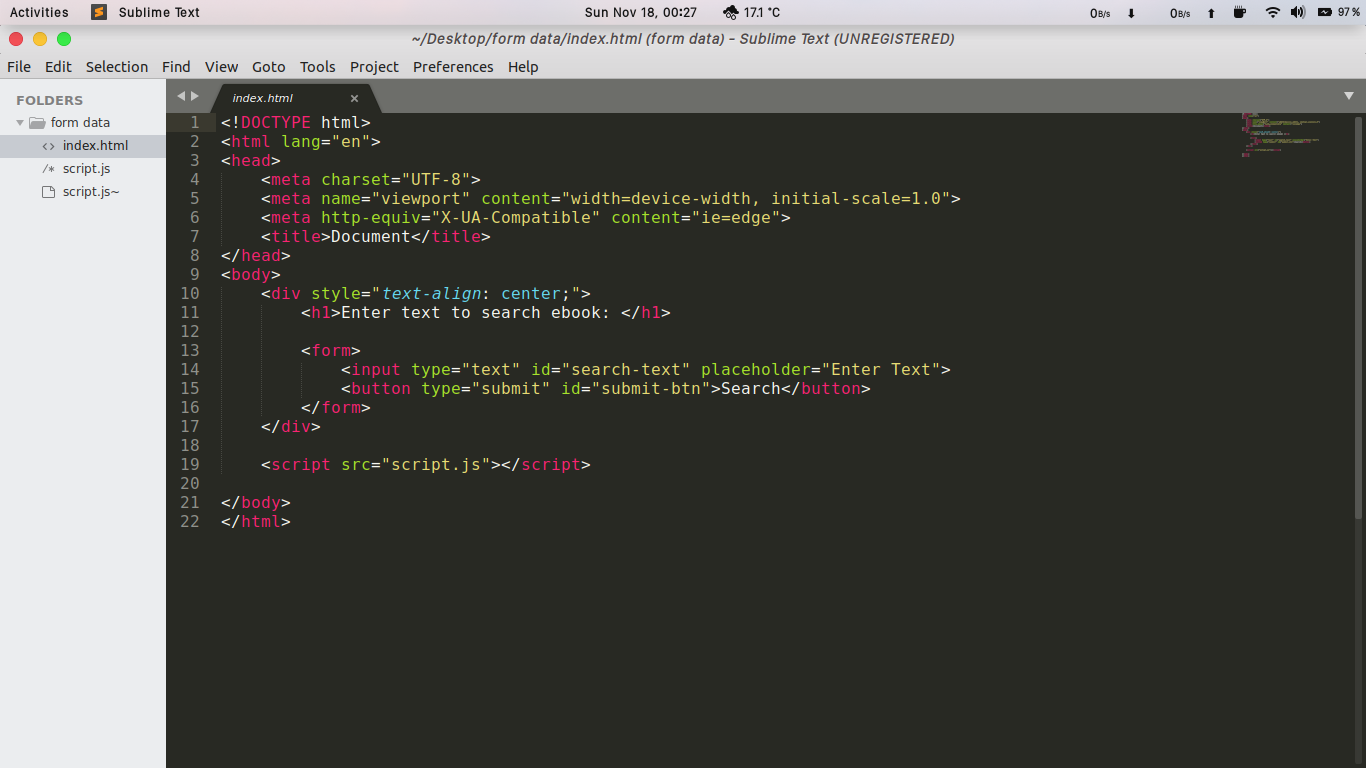Open the clock and calendar panel

point(641,12)
